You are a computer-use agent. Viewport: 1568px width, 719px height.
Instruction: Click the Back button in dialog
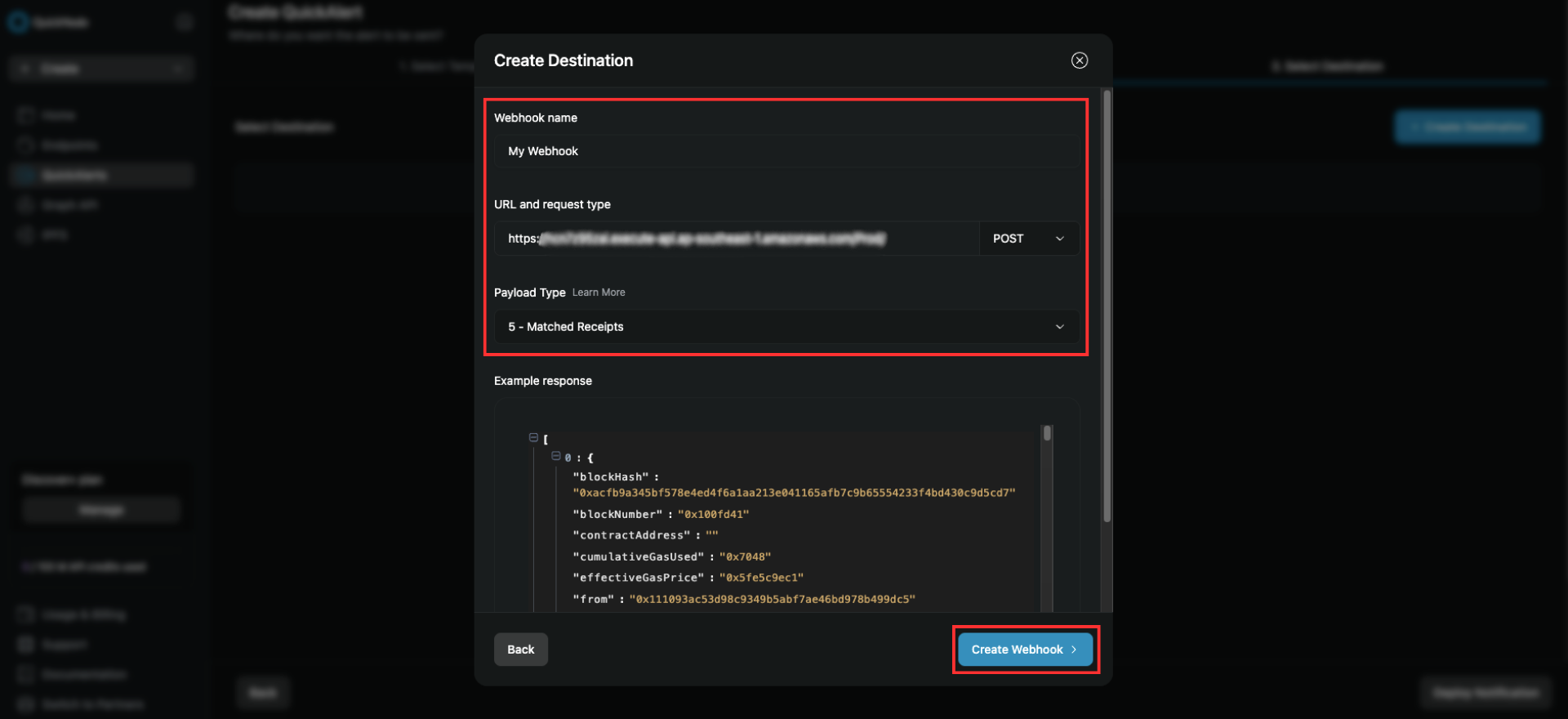(x=521, y=650)
